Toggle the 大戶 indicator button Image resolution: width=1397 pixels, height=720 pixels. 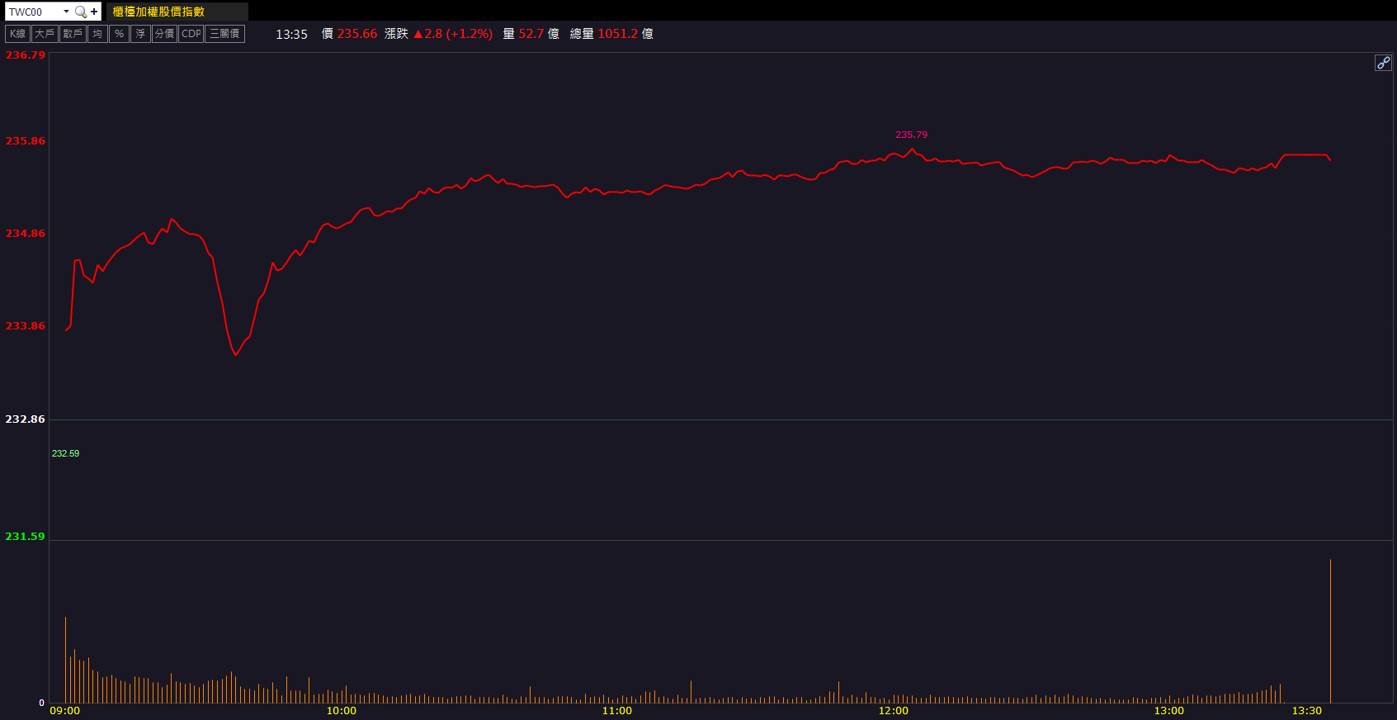coord(44,34)
